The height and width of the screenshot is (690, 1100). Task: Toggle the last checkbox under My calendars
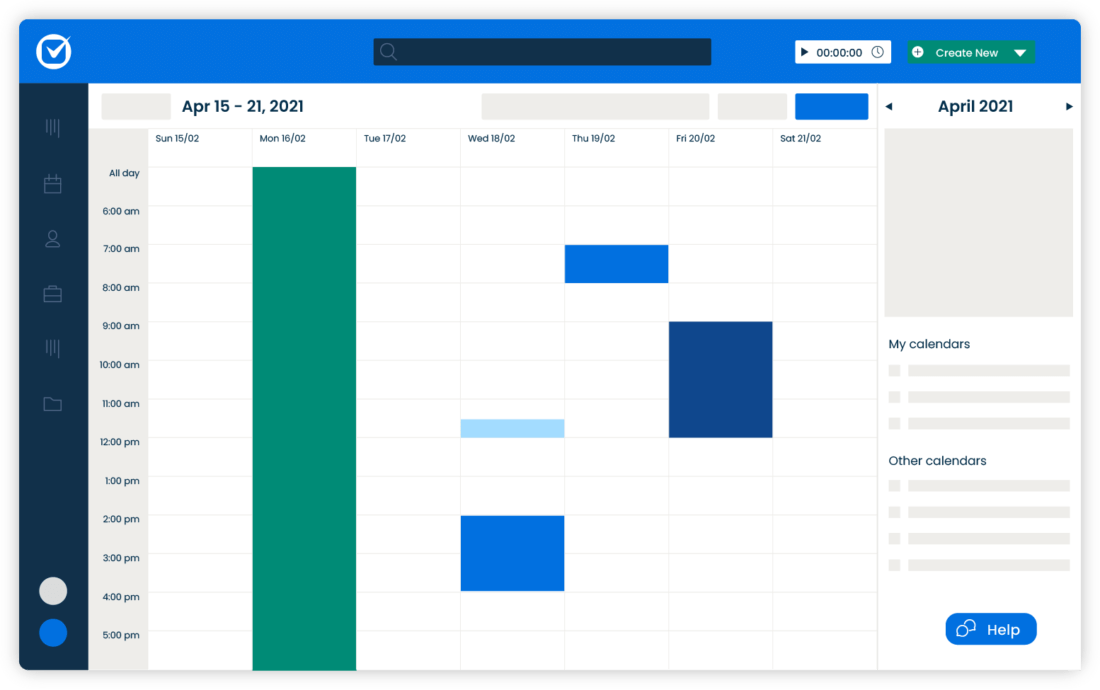click(x=894, y=423)
